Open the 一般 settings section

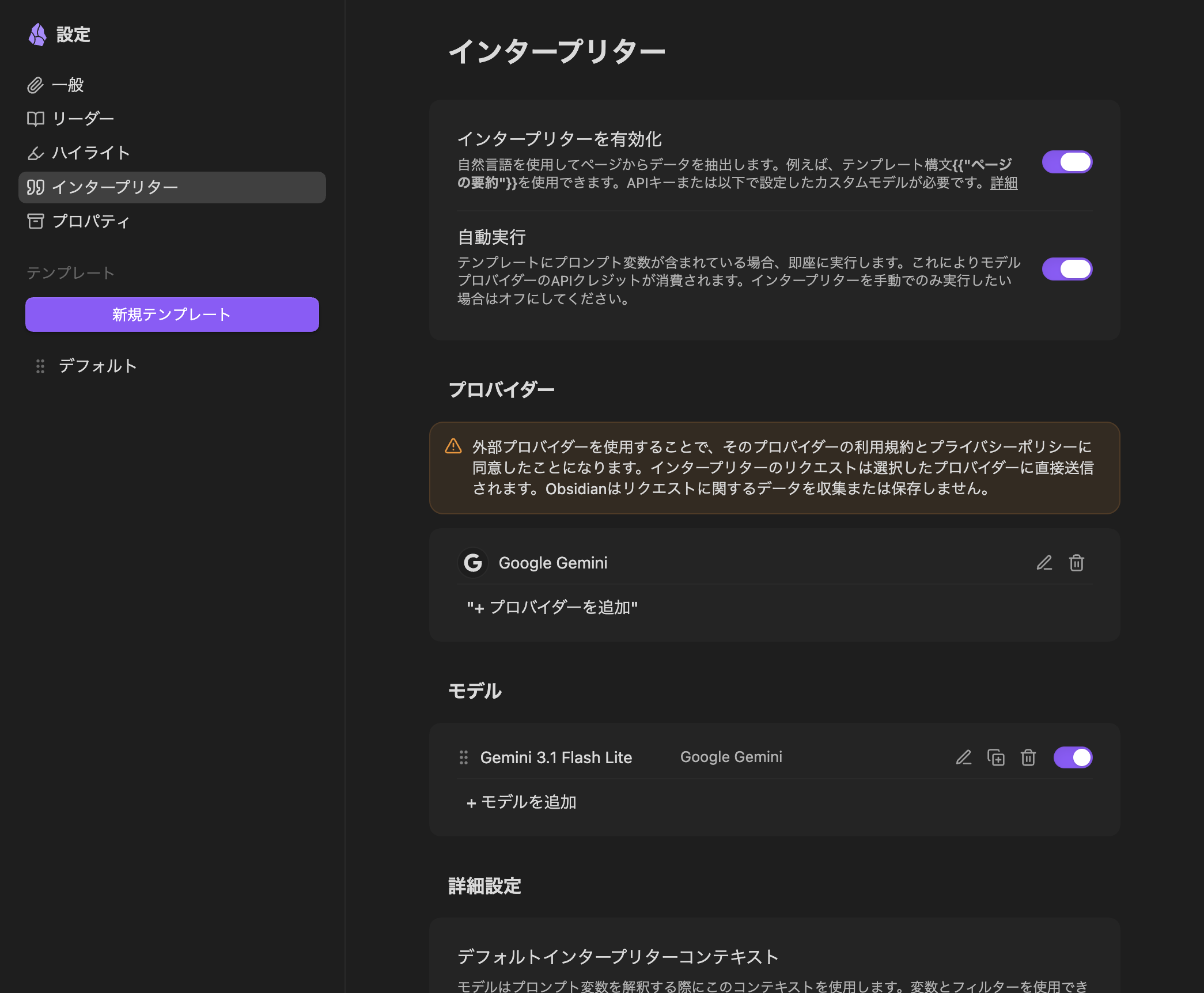click(x=172, y=85)
